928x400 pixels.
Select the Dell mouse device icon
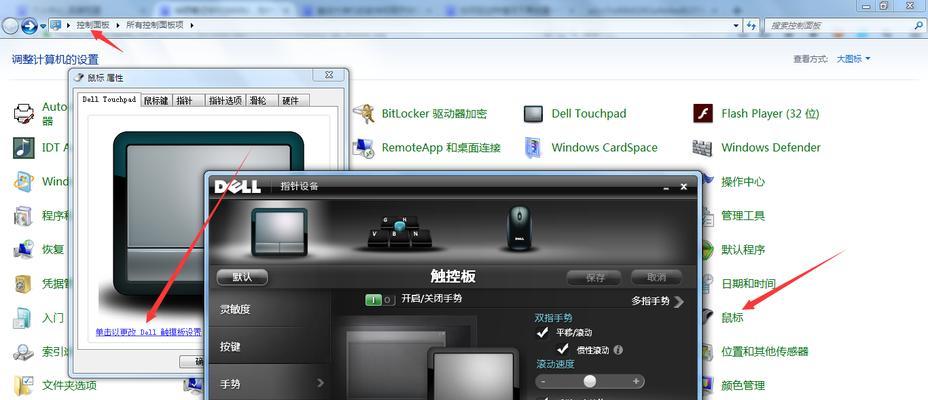pos(519,228)
